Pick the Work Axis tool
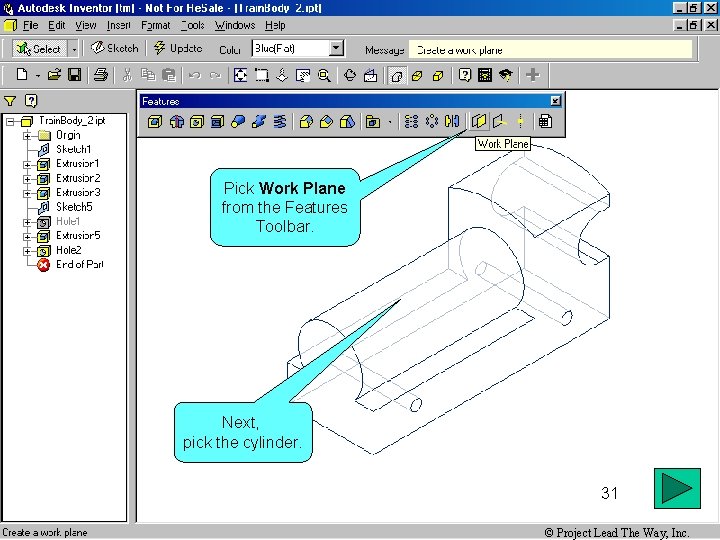 click(x=499, y=122)
